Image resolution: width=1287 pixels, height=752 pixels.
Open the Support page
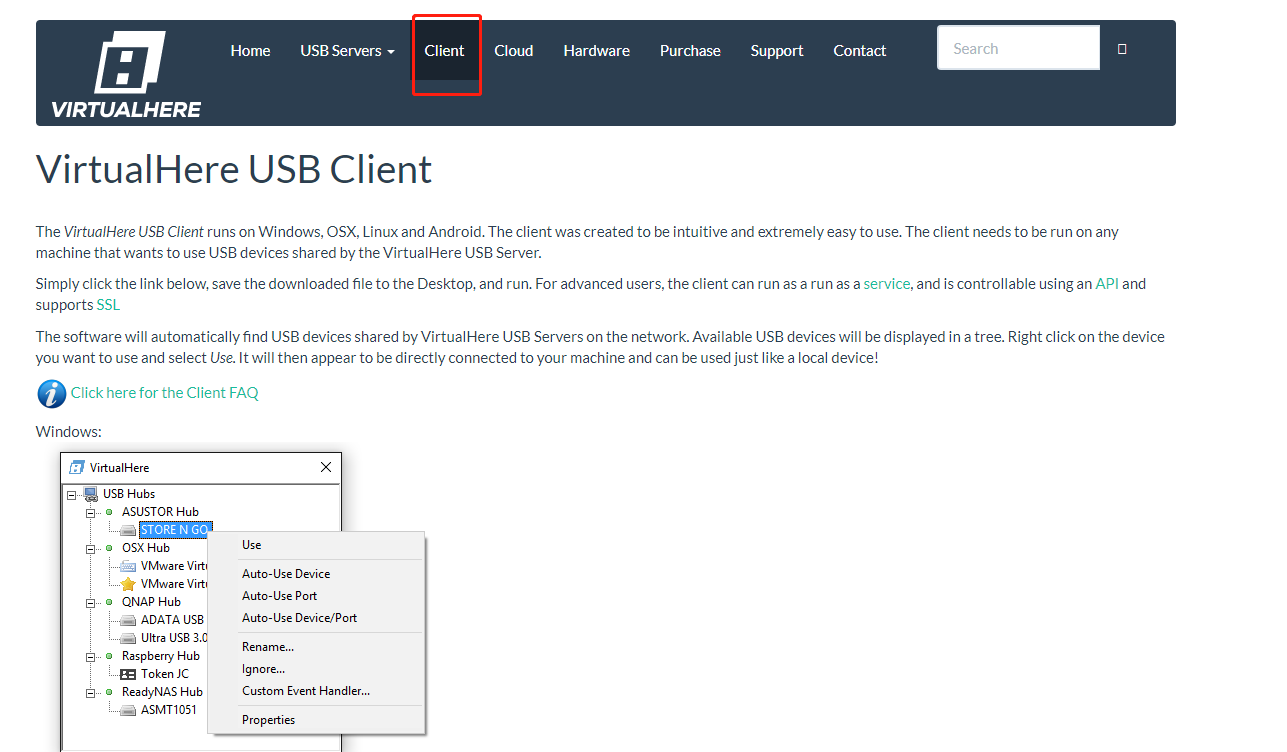tap(777, 50)
